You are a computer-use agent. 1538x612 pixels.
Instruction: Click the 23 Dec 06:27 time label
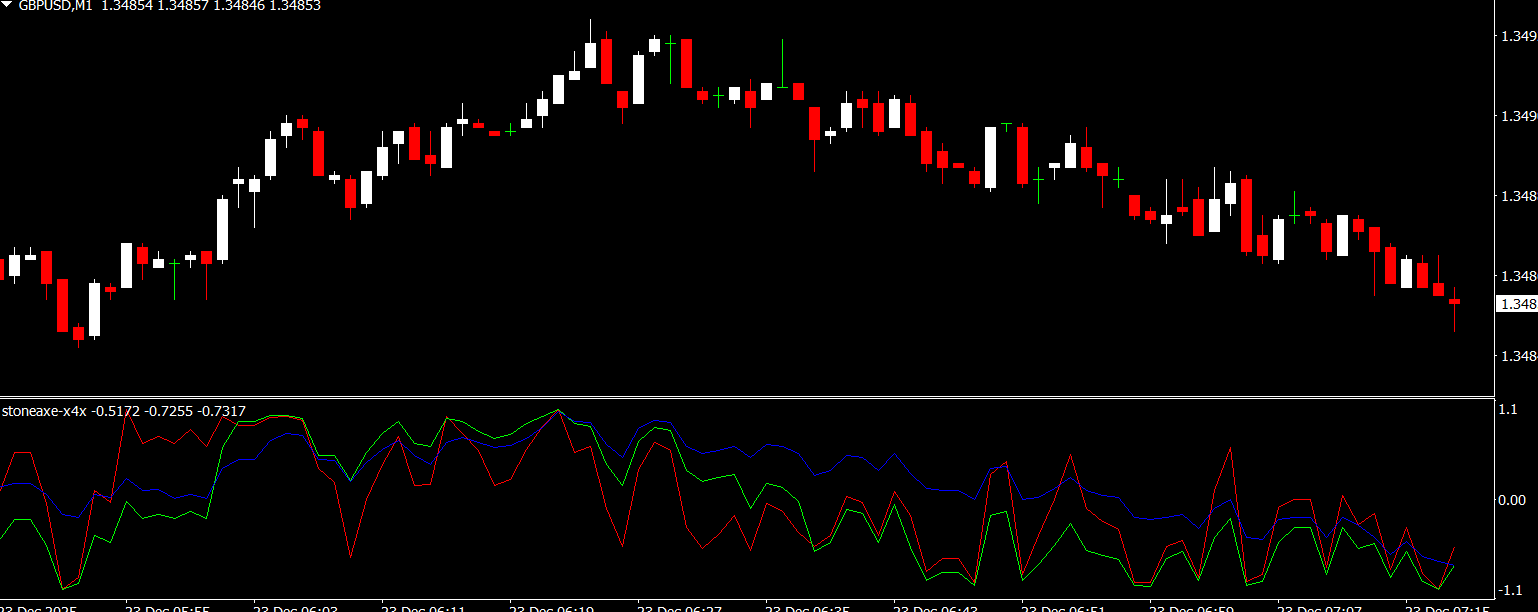click(679, 607)
